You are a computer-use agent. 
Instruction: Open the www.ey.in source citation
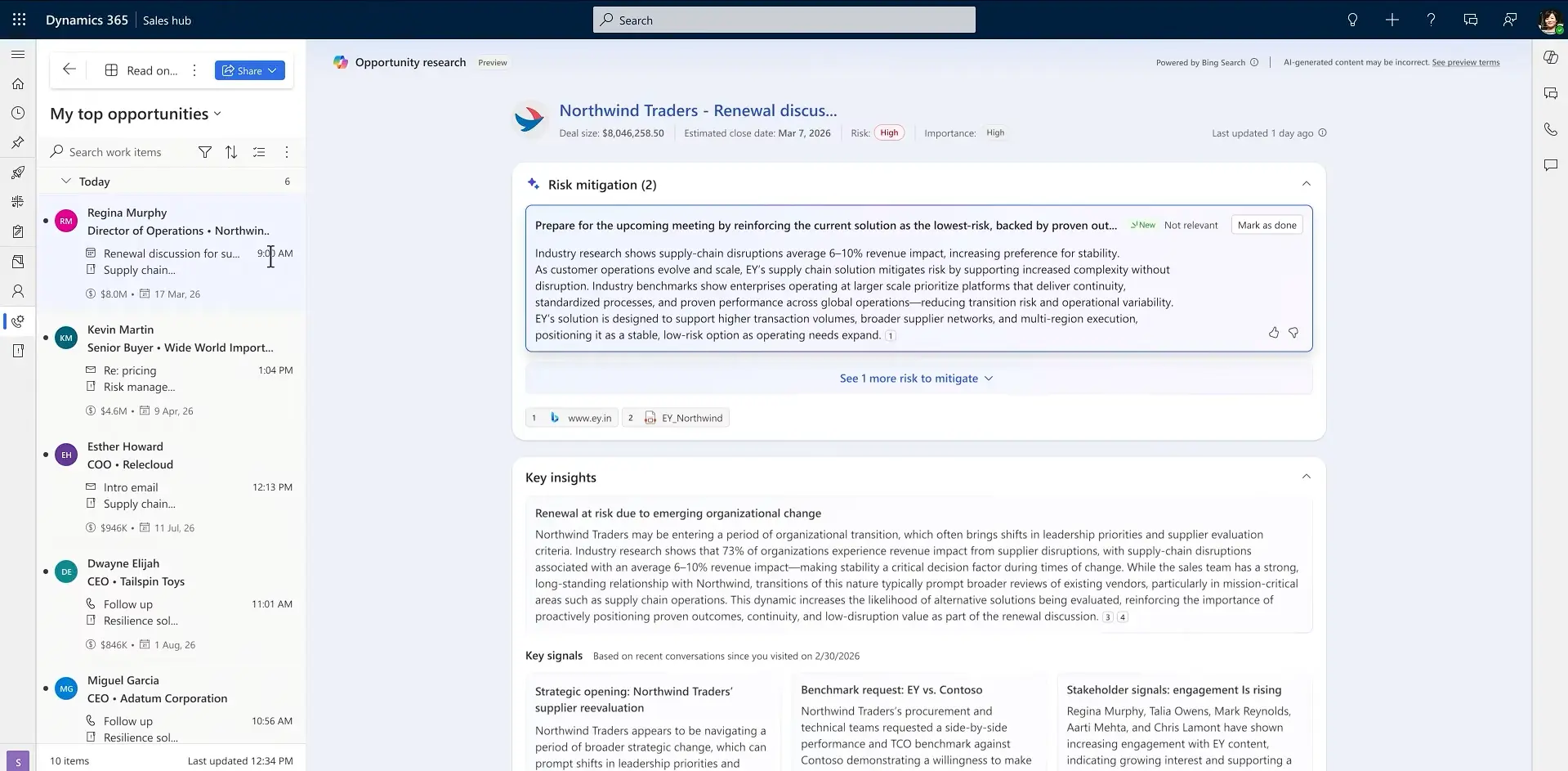tap(573, 418)
